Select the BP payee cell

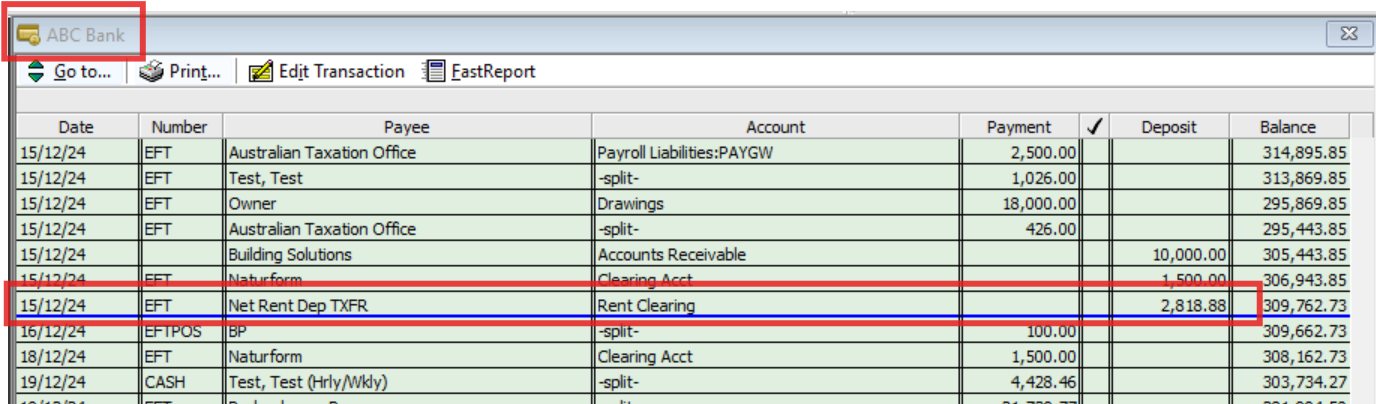[408, 331]
